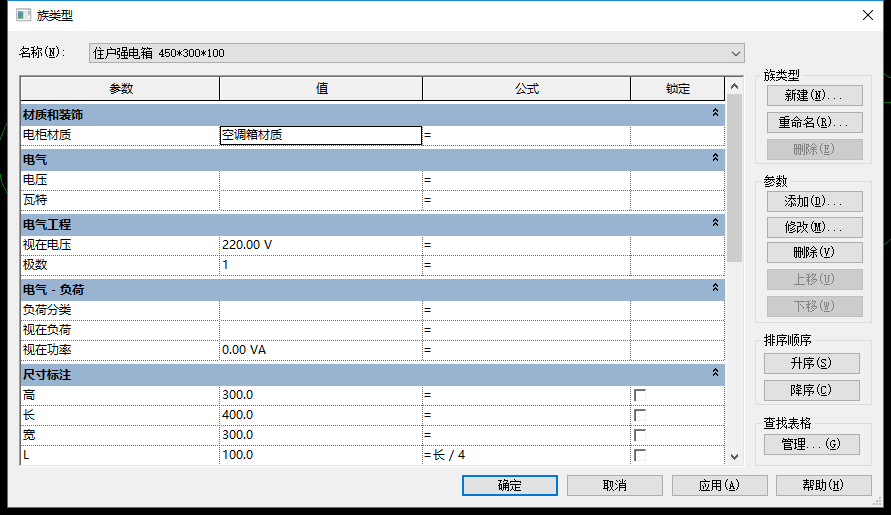Click the 视在功率 value 0.00 VA

coord(320,350)
